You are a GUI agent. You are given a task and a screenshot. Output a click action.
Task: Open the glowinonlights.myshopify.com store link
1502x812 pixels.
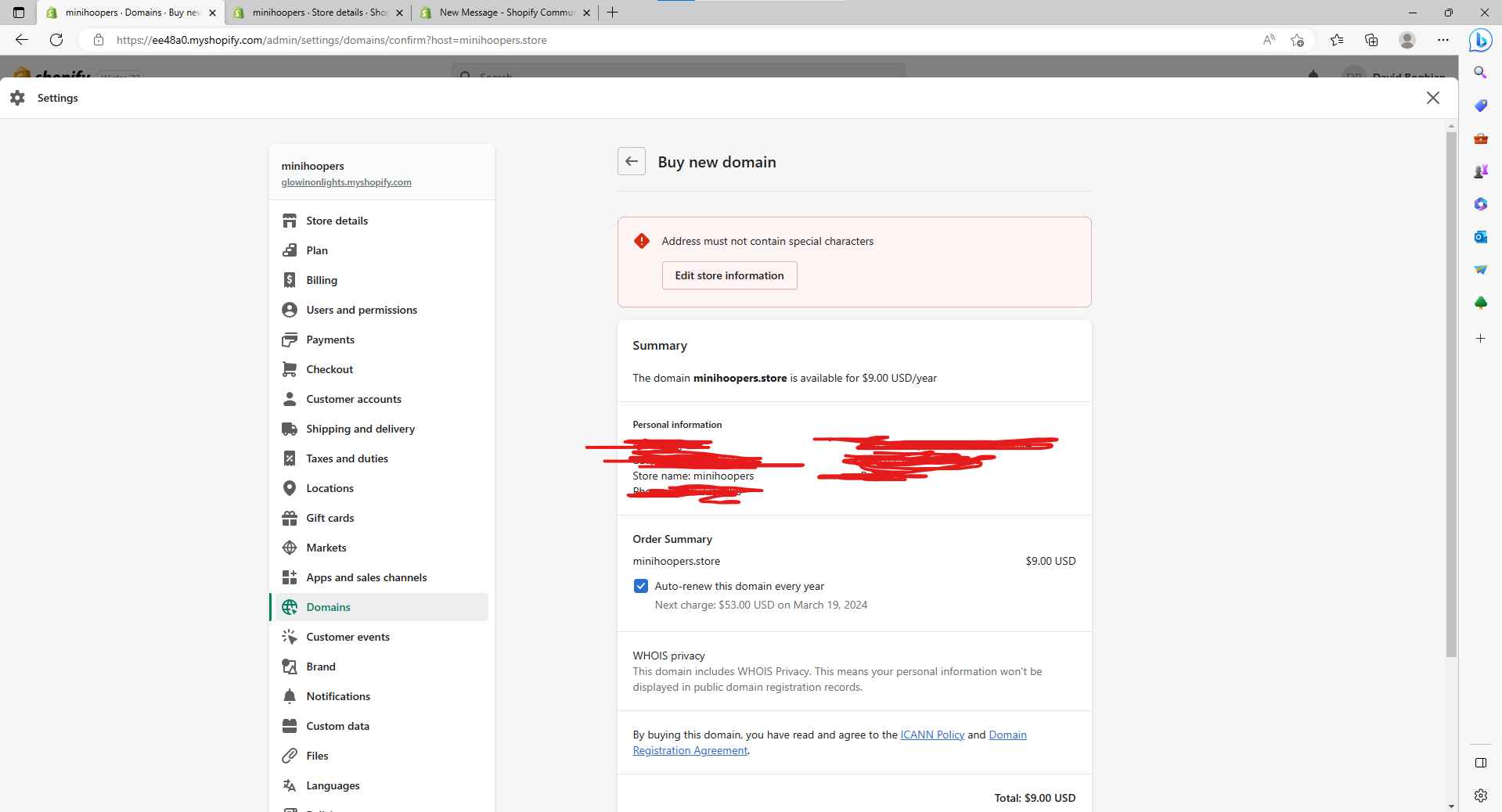point(346,182)
